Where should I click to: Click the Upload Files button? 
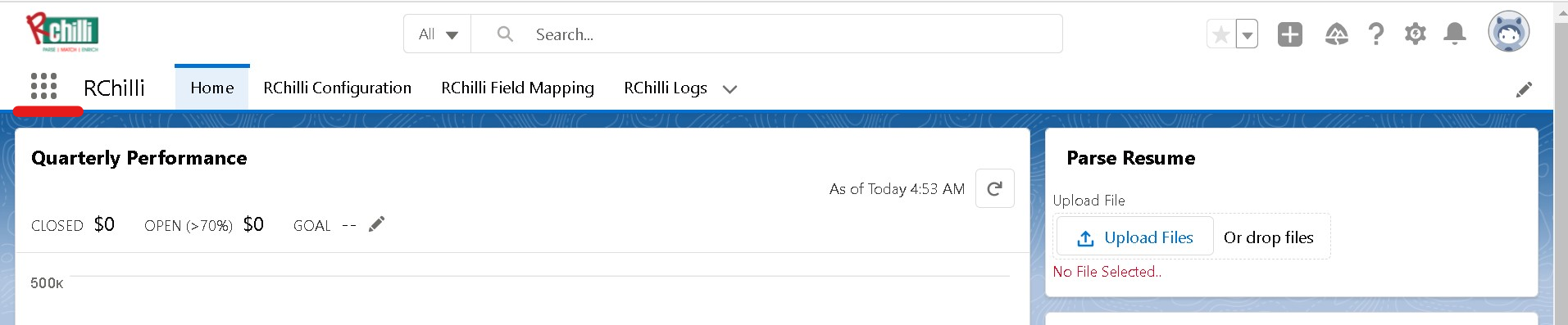(1135, 237)
